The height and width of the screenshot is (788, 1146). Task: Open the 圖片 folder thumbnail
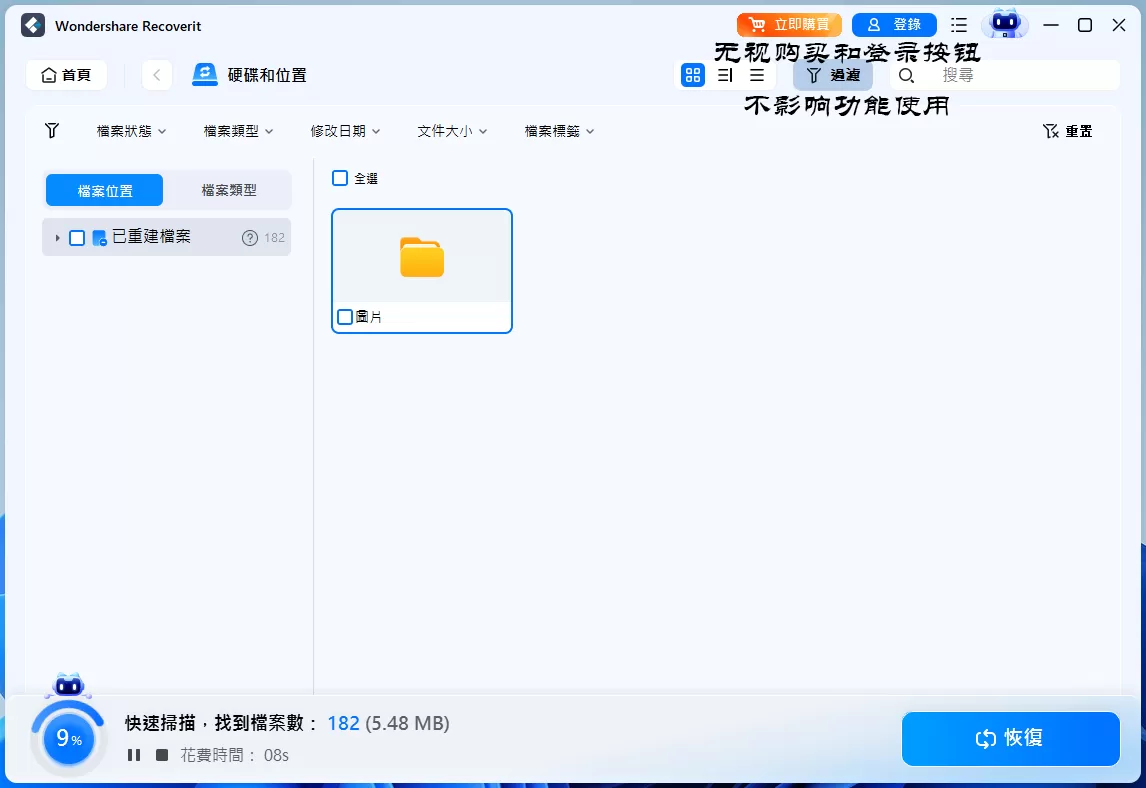(x=421, y=258)
